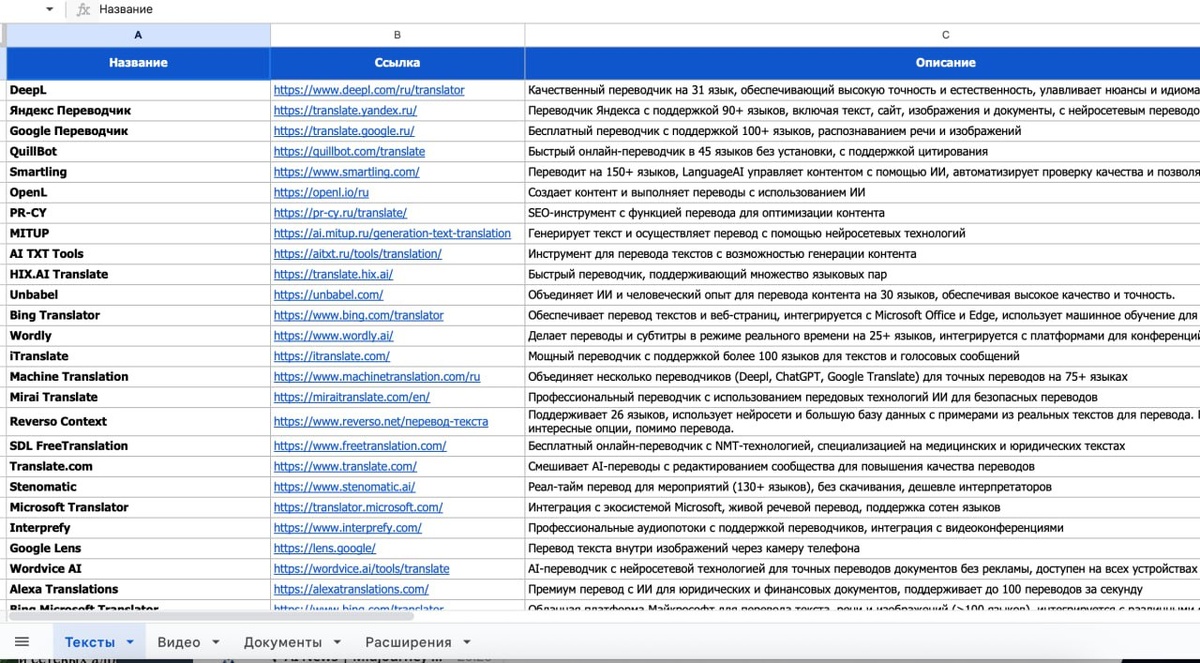The height and width of the screenshot is (663, 1200).
Task: Open the www.stenomatic.ai link
Action: (344, 487)
